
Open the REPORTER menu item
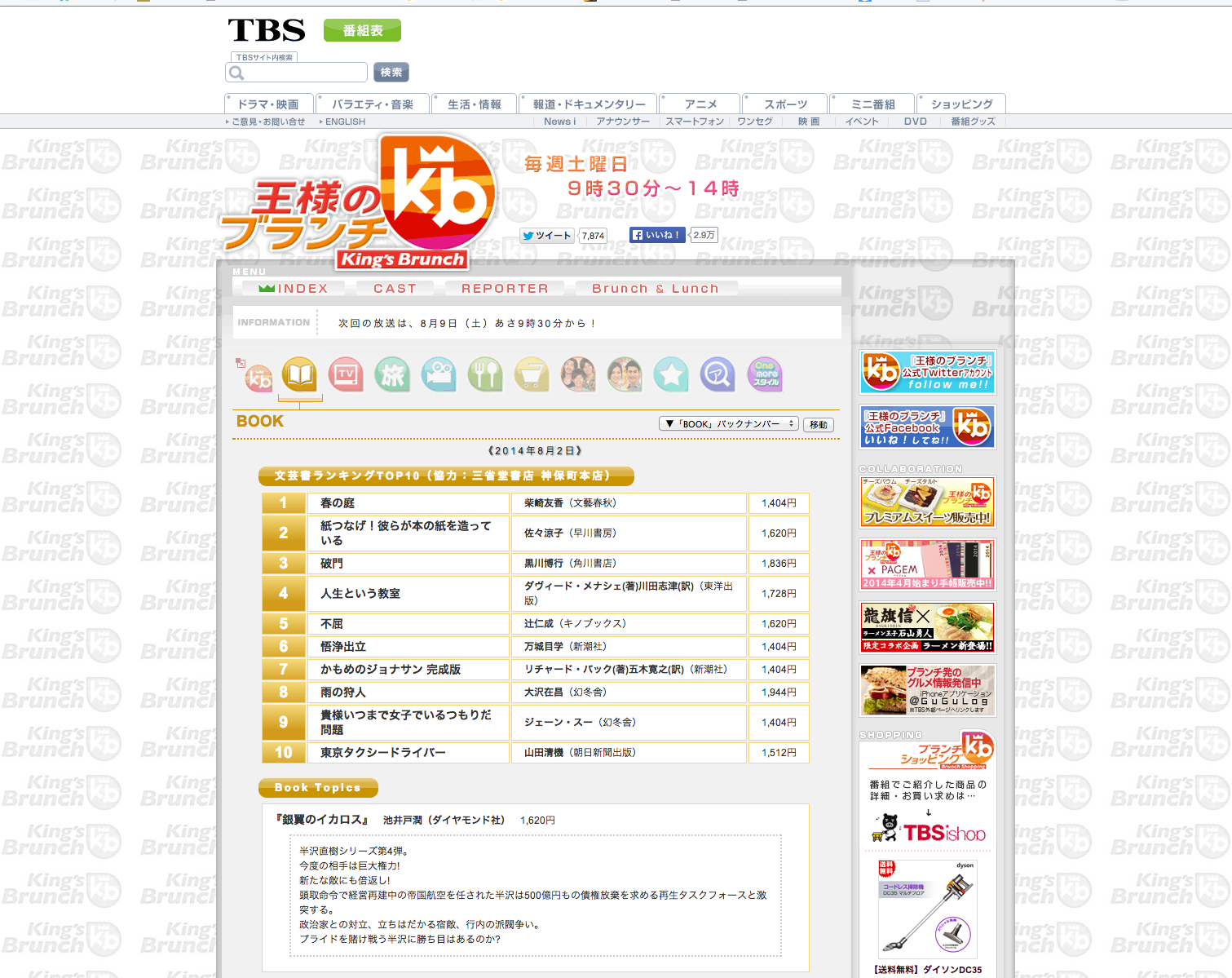pyautogui.click(x=505, y=289)
